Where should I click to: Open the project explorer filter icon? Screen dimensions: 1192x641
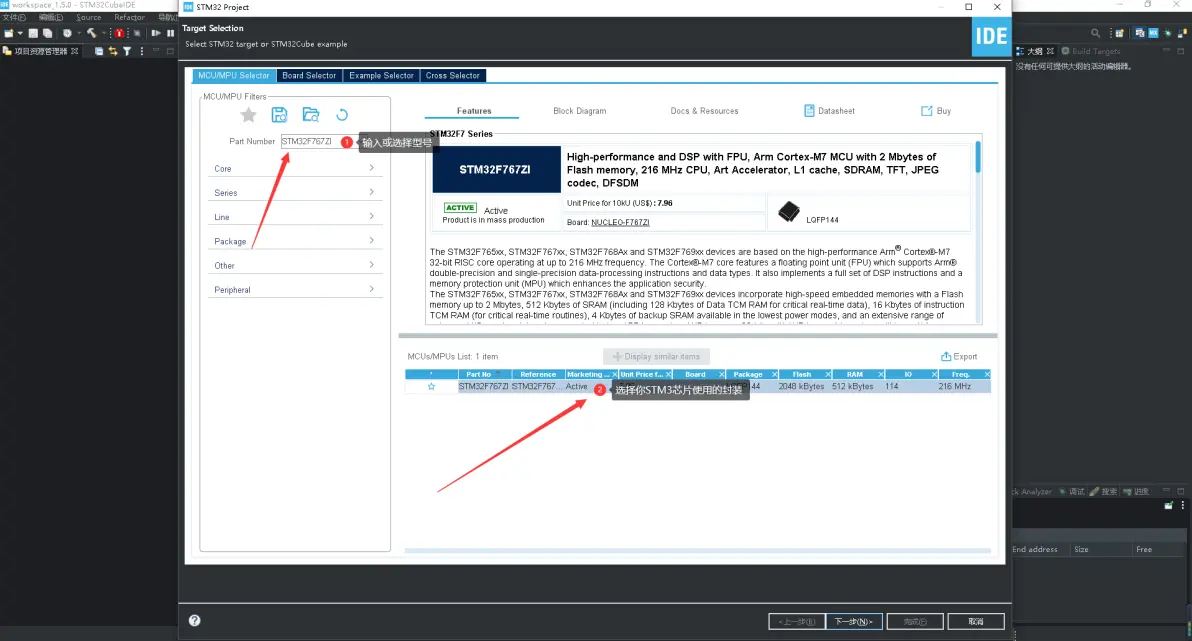127,51
